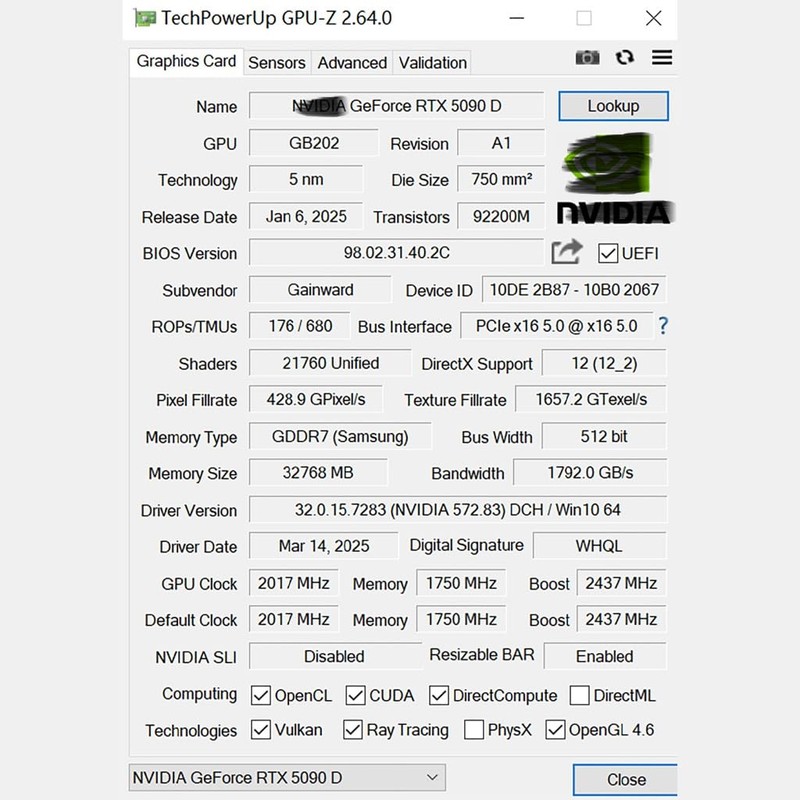Click the Bandwidth value 1792.0 GB/s
Viewport: 800px width, 800px height.
click(x=590, y=472)
